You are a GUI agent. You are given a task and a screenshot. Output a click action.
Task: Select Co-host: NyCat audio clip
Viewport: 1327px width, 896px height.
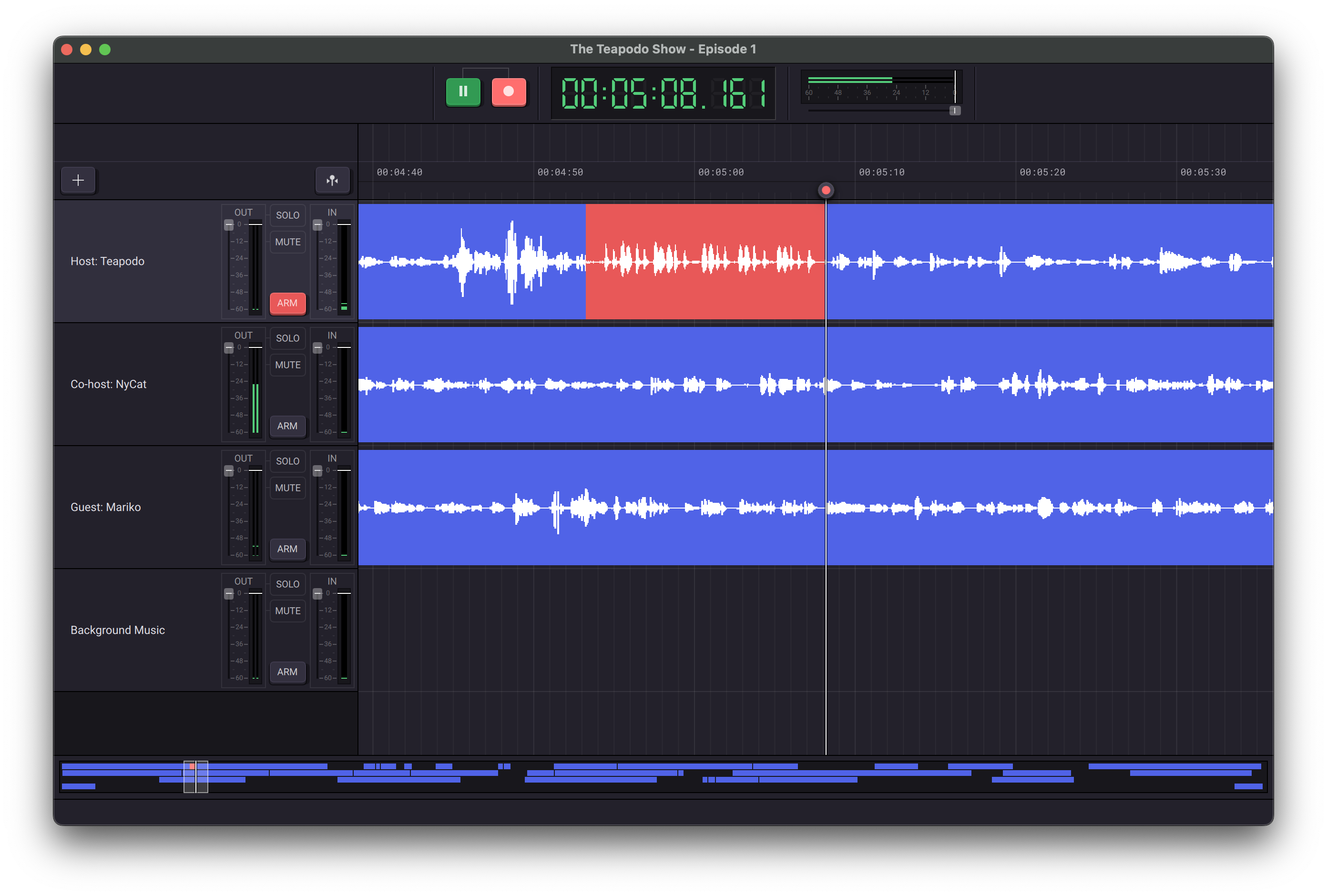816,384
